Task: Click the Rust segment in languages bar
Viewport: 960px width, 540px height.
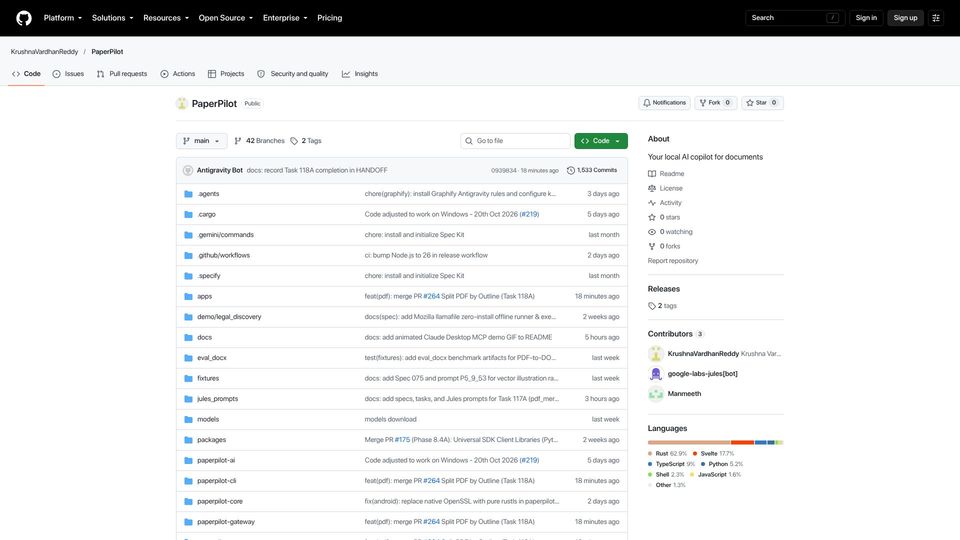Action: coord(689,442)
